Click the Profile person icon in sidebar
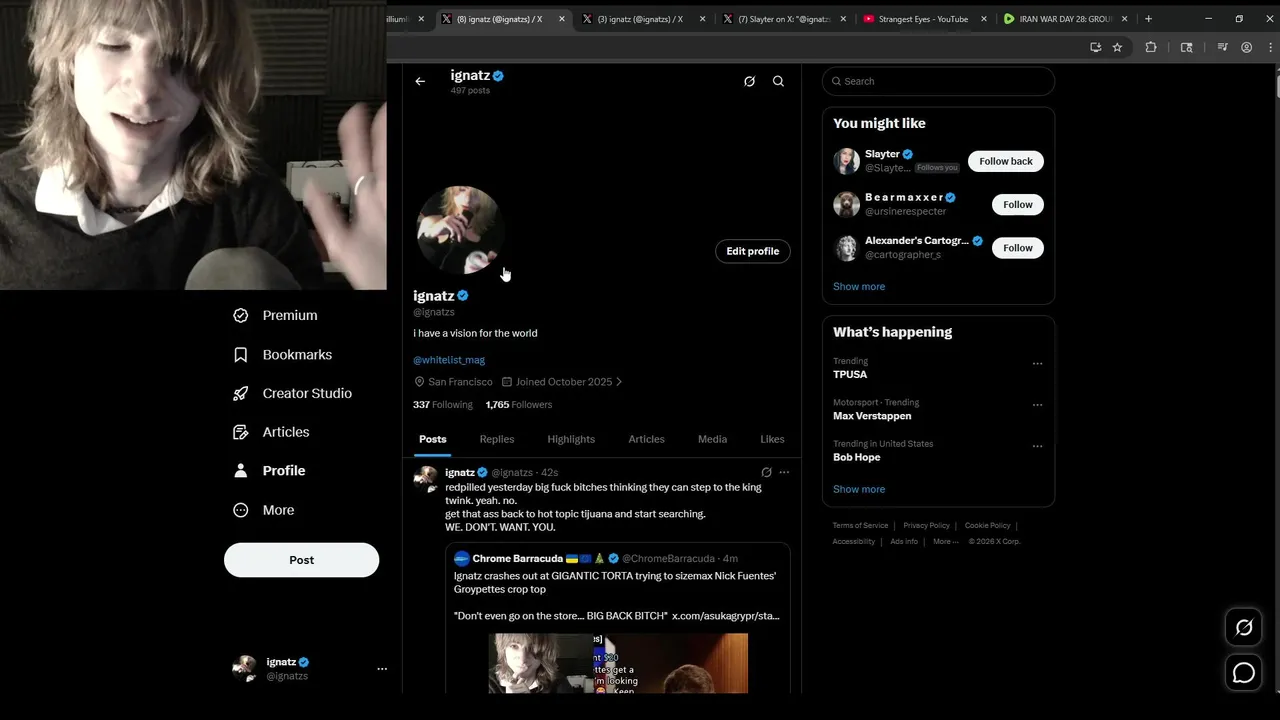Viewport: 1280px width, 720px height. pos(240,471)
